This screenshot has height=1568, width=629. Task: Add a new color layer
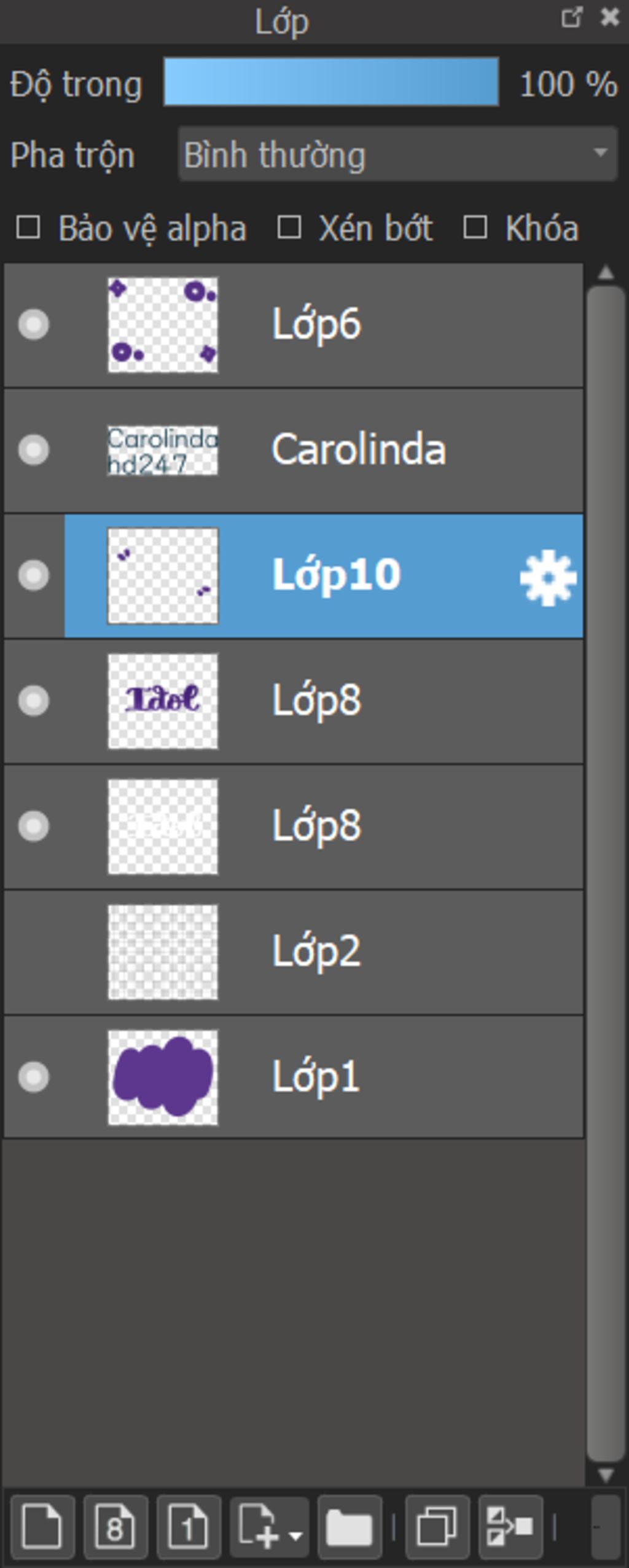[42, 1527]
